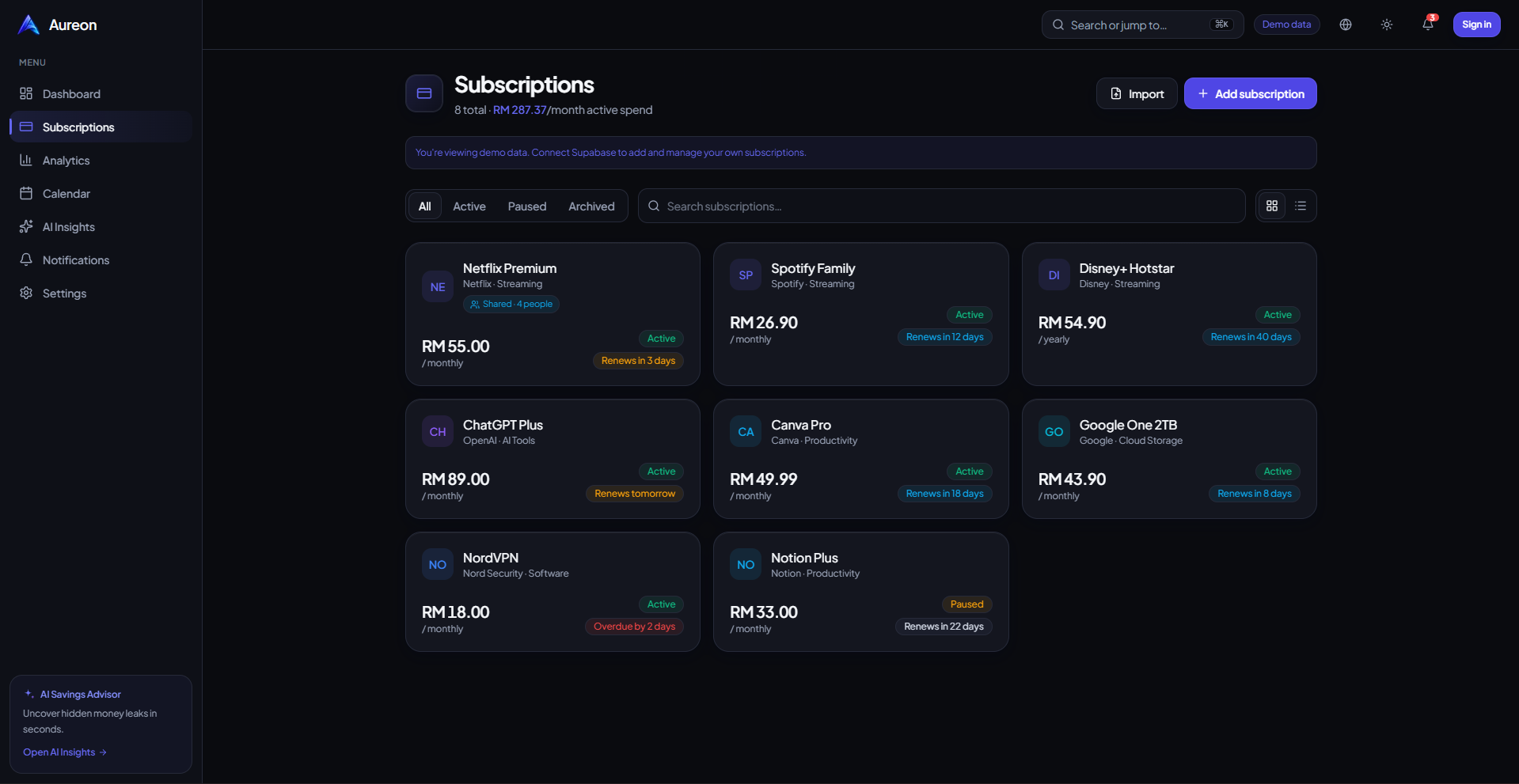Click Renews in 18 days badge
This screenshot has height=784, width=1519.
944,494
